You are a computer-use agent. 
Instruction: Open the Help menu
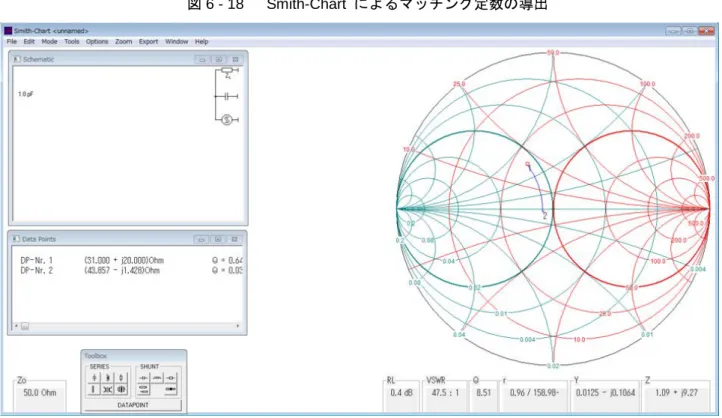[x=201, y=41]
